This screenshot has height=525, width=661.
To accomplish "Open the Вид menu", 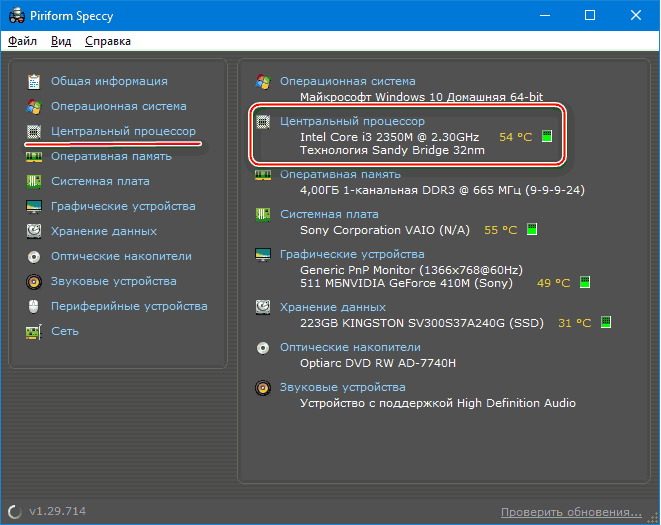I will pos(61,41).
